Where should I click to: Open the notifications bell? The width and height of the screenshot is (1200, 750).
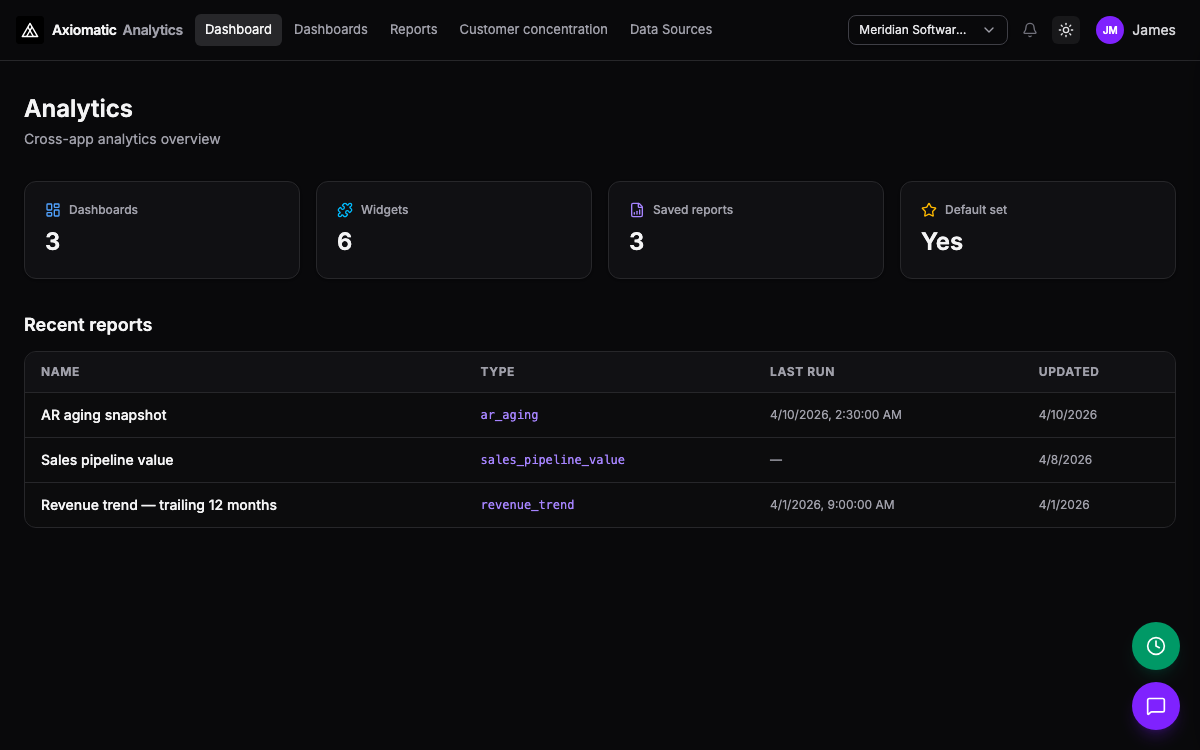1030,30
